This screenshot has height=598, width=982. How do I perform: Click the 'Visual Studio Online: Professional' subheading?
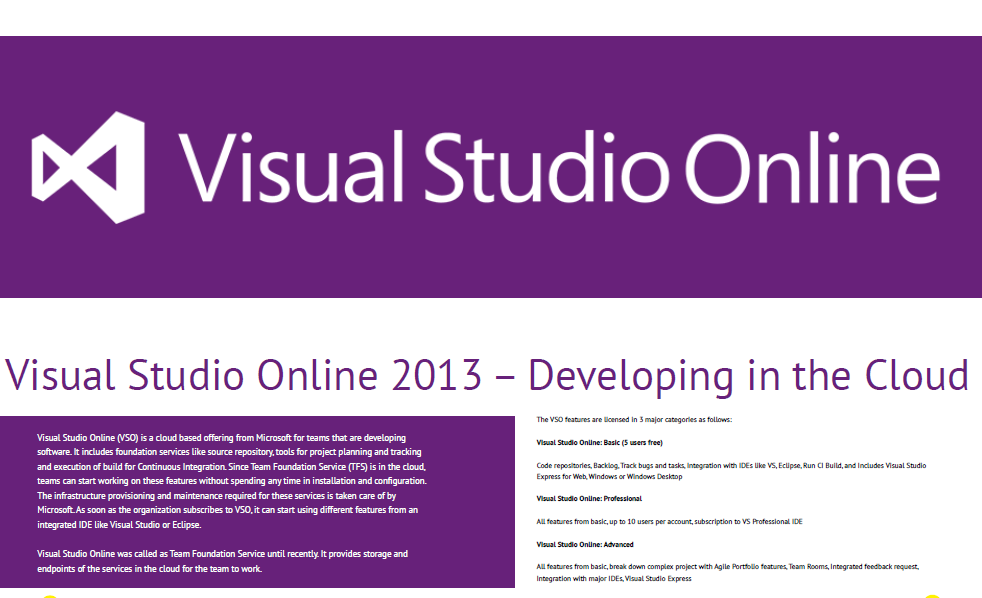(589, 499)
